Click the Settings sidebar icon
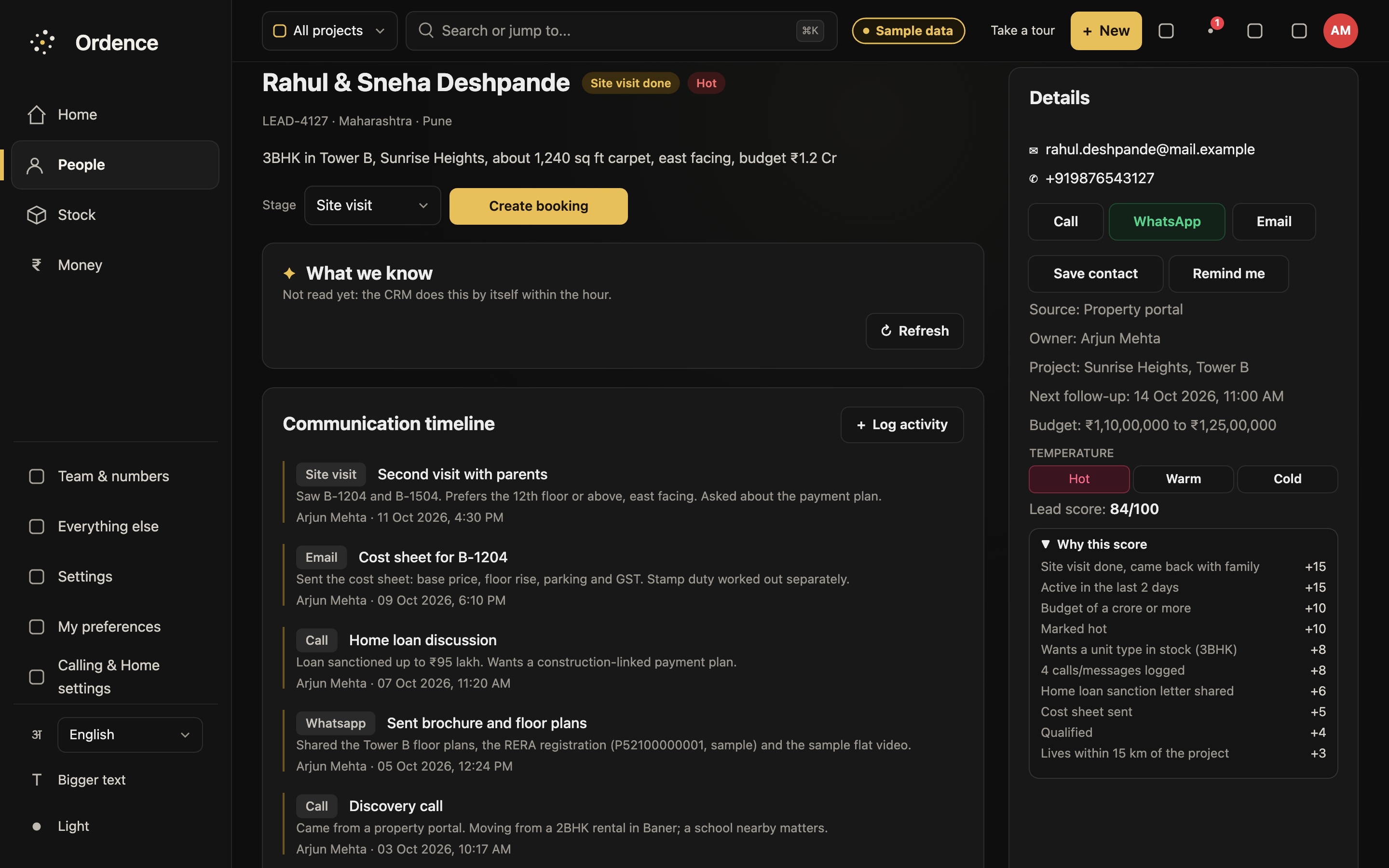The width and height of the screenshot is (1389, 868). 37,576
